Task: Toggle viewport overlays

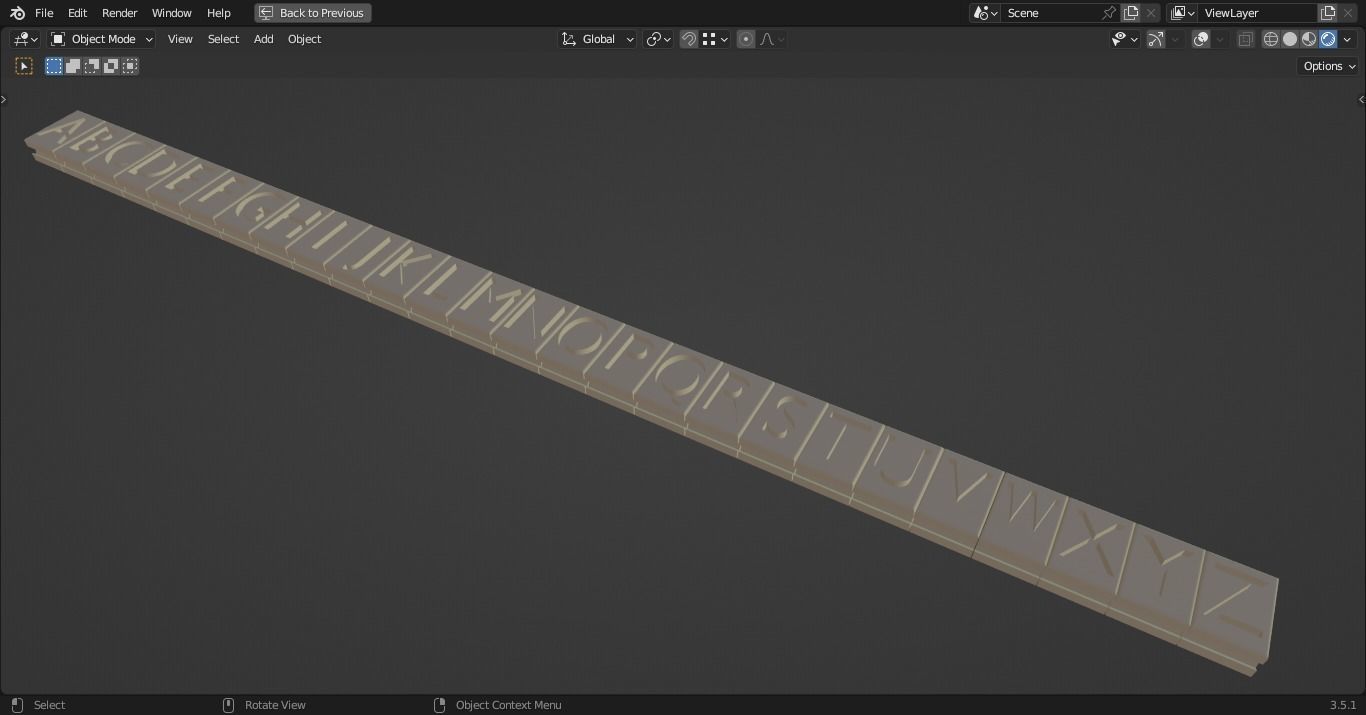Action: (1202, 39)
